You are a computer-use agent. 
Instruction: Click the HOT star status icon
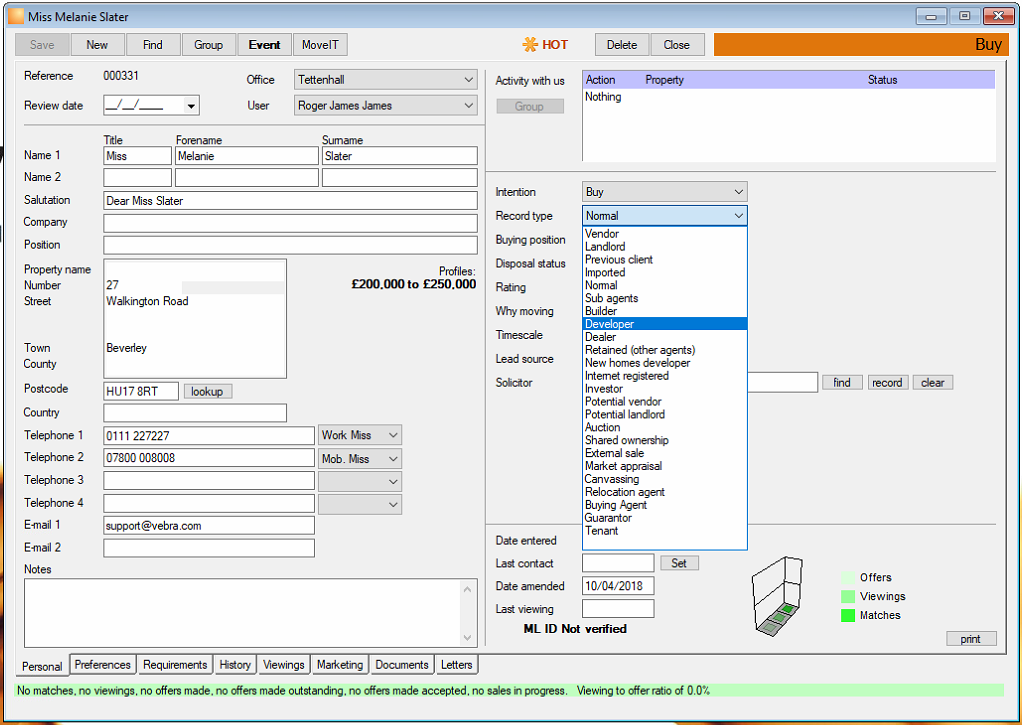529,44
